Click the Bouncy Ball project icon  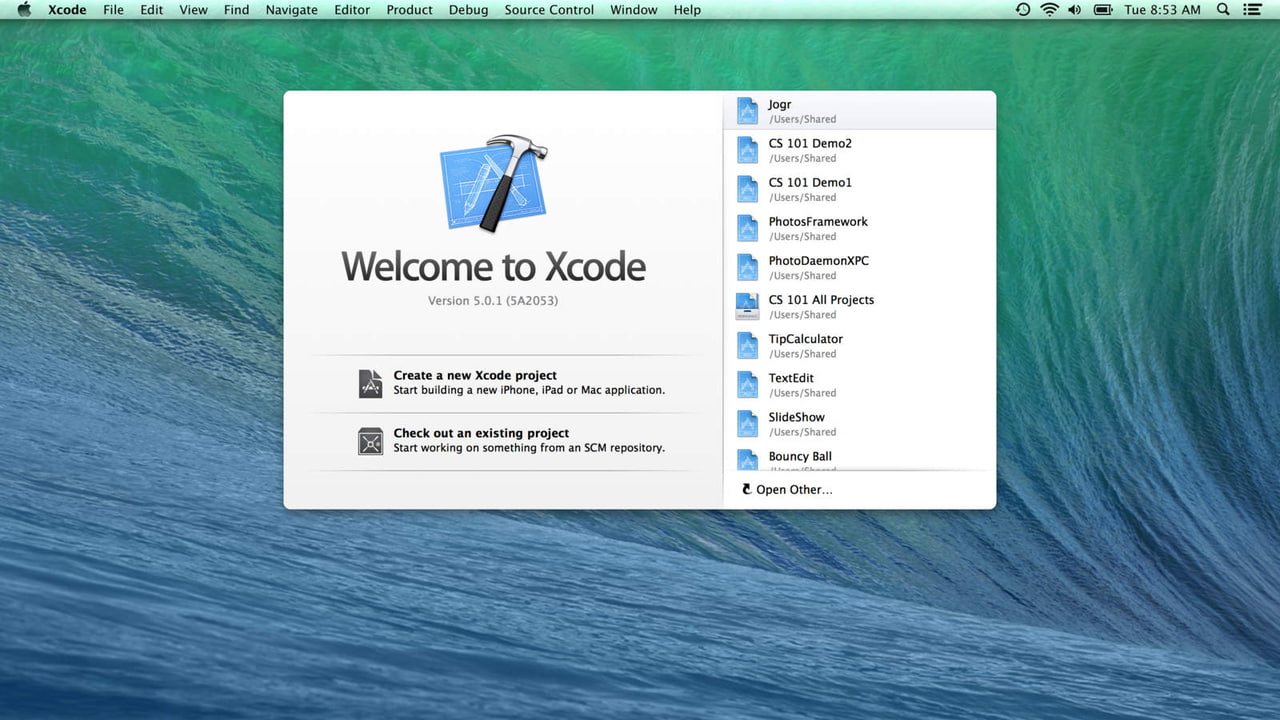pos(748,460)
